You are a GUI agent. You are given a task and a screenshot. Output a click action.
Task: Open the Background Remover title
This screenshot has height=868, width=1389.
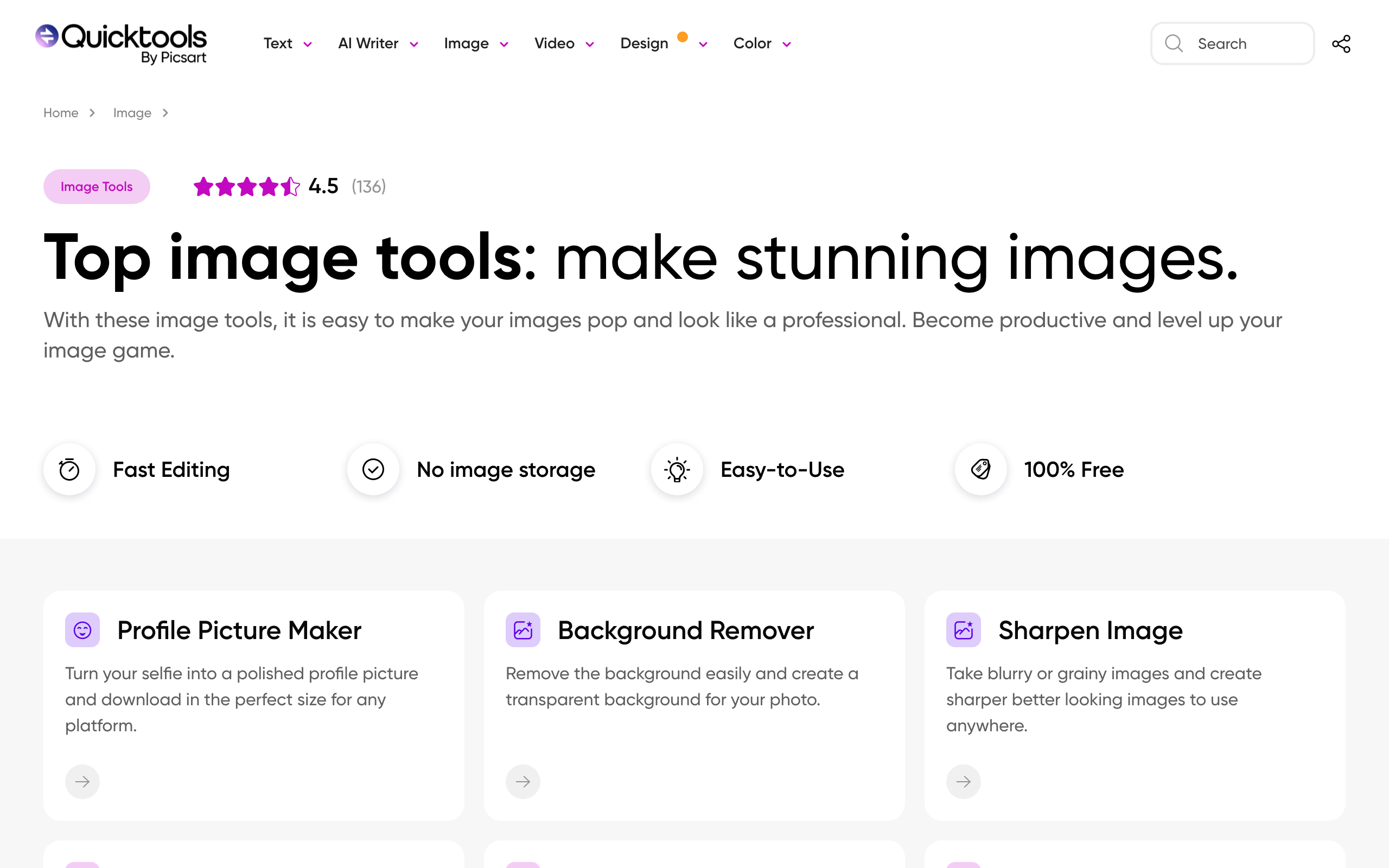[x=686, y=630]
